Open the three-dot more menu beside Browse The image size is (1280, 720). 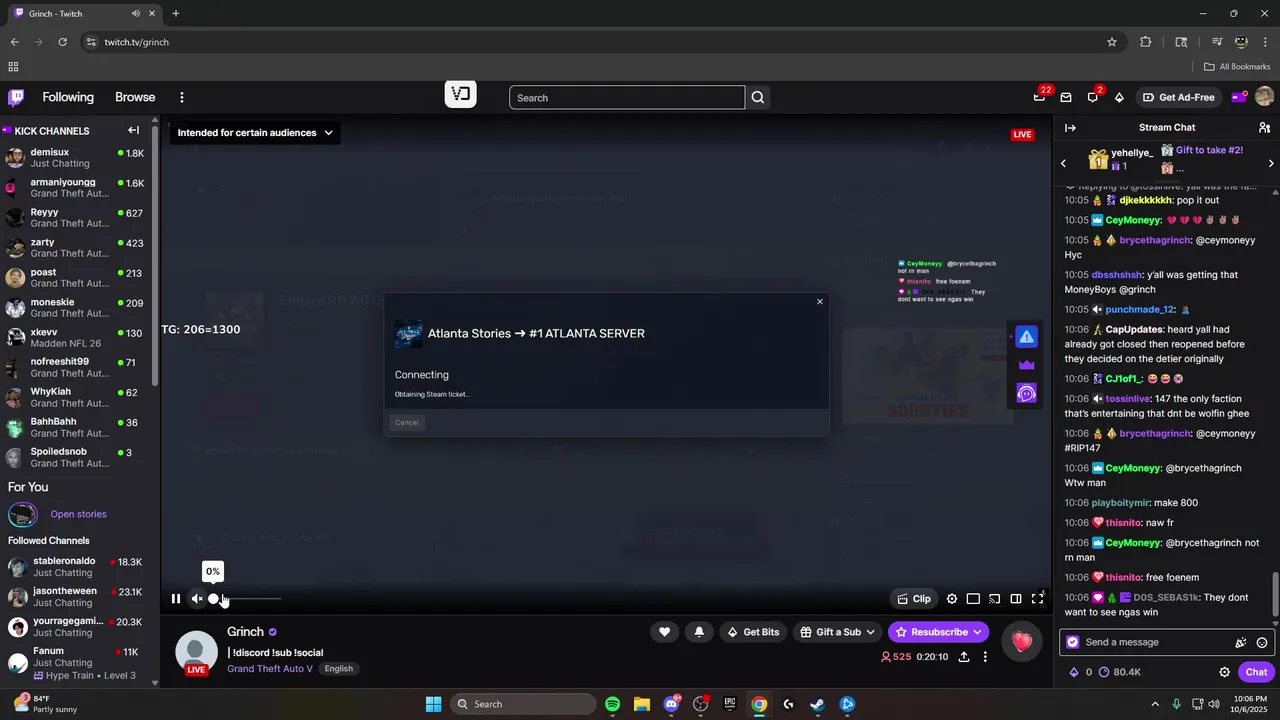182,97
